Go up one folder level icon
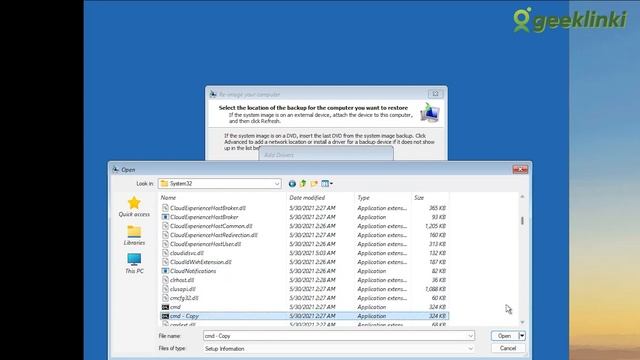Viewport: 640px width, 360px height. tap(303, 184)
